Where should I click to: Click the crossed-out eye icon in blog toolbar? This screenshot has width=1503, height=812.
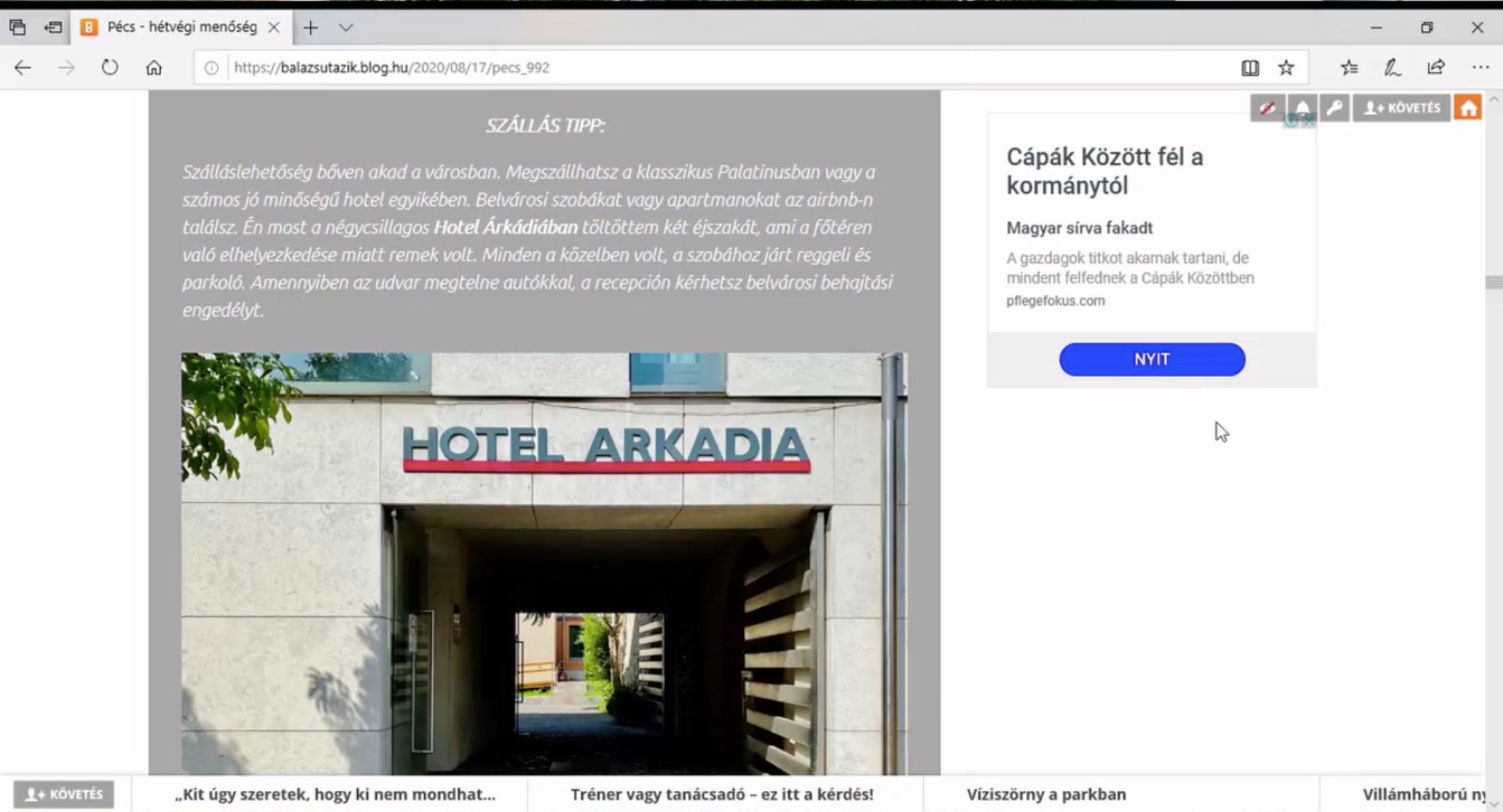1267,108
